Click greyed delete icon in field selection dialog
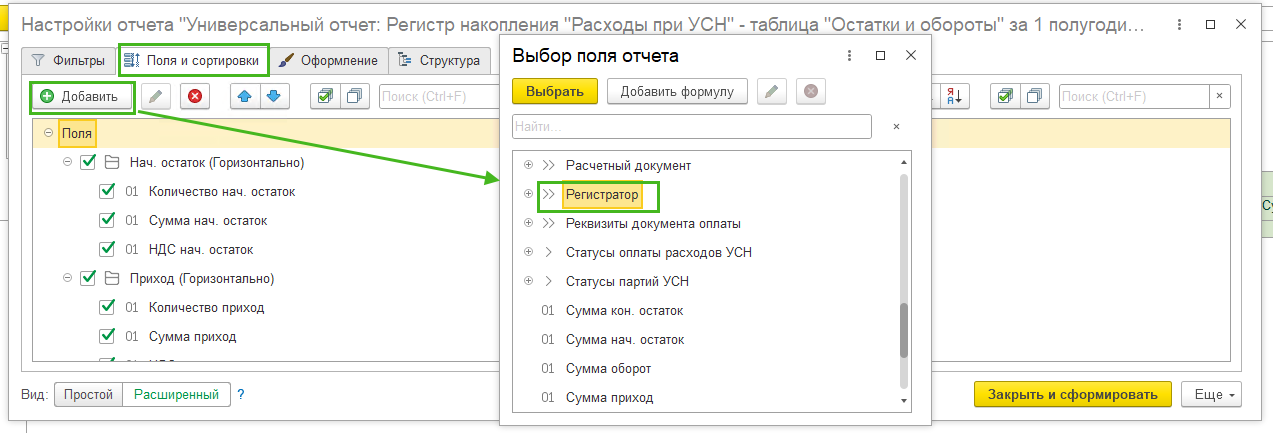 point(811,92)
